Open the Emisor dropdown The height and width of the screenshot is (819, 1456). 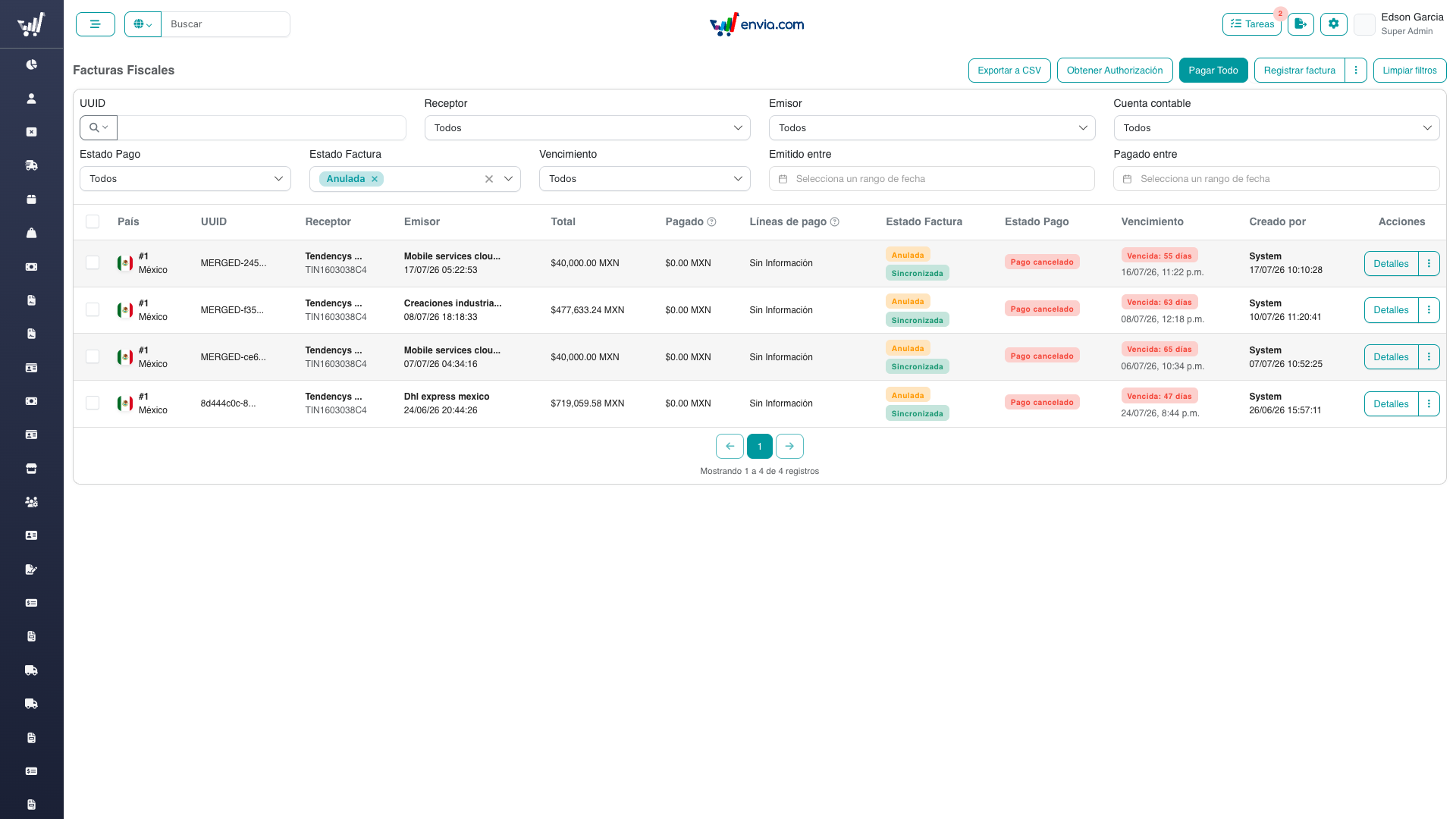(932, 128)
